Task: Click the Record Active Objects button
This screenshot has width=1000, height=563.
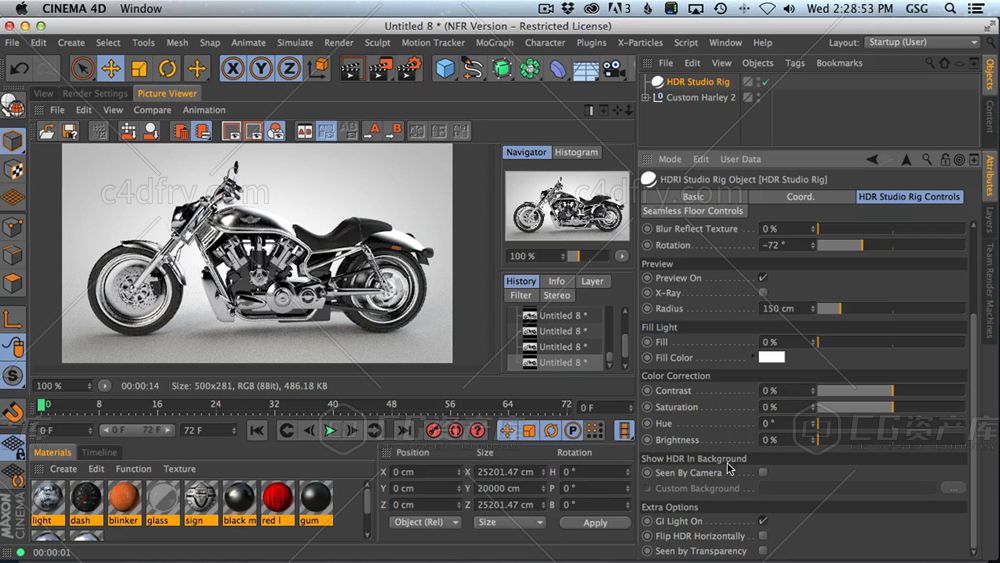Action: [x=434, y=430]
